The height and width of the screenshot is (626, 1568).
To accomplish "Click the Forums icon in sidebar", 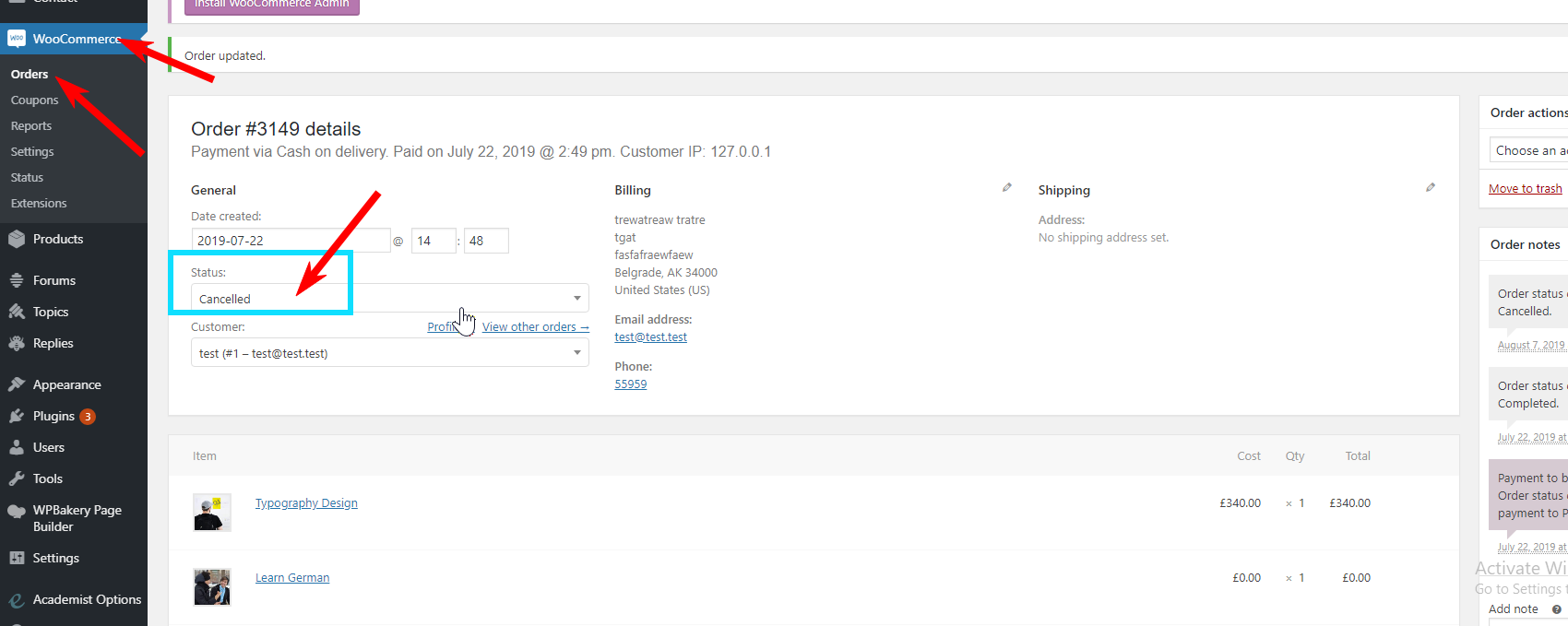I will click(x=17, y=280).
